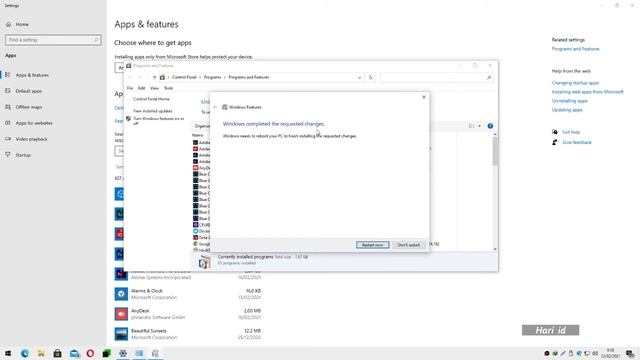
Task: Open Edit menu in Programs and Features
Action: pyautogui.click(x=141, y=88)
